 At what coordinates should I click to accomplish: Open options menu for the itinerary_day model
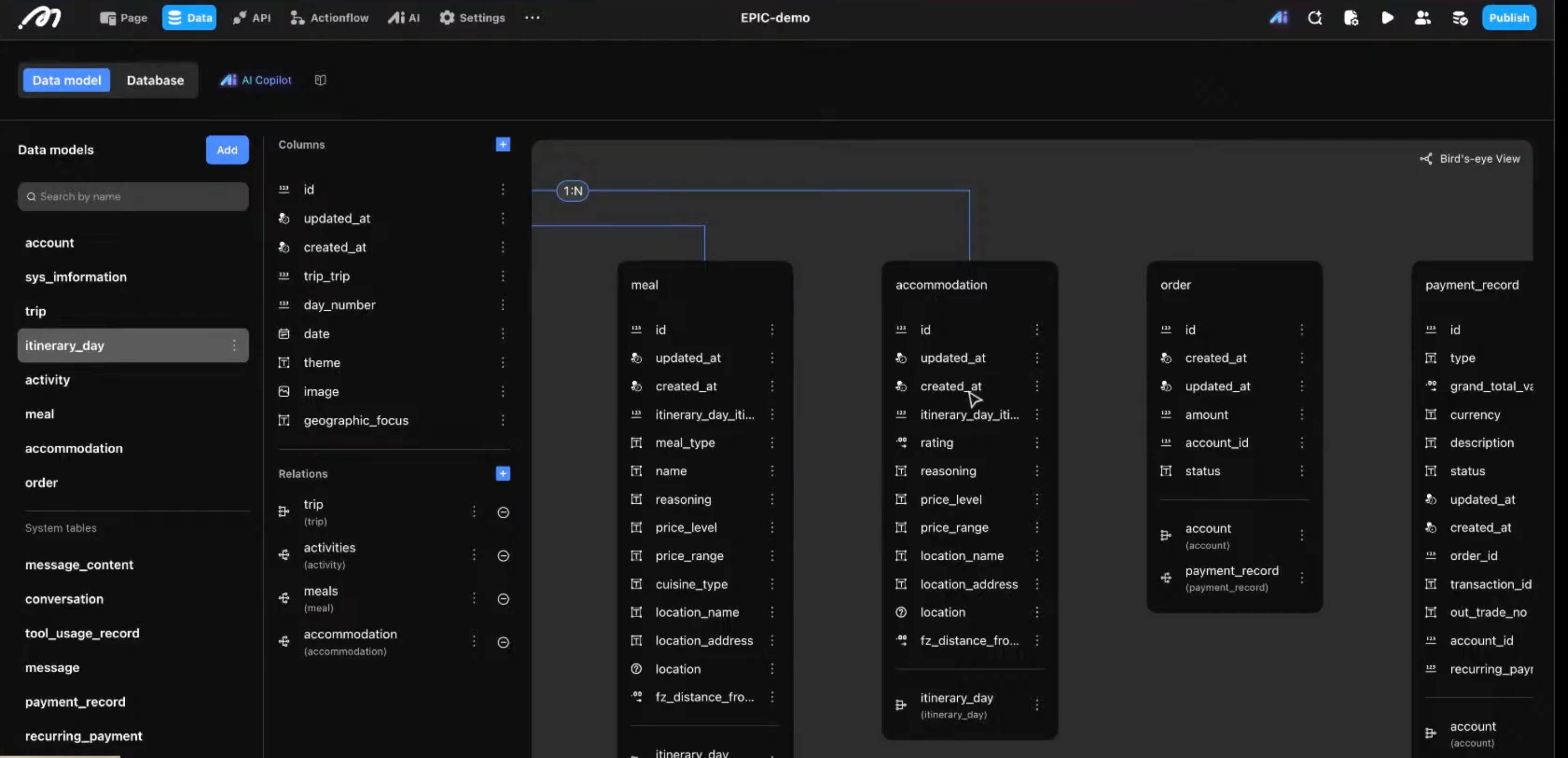(x=234, y=345)
